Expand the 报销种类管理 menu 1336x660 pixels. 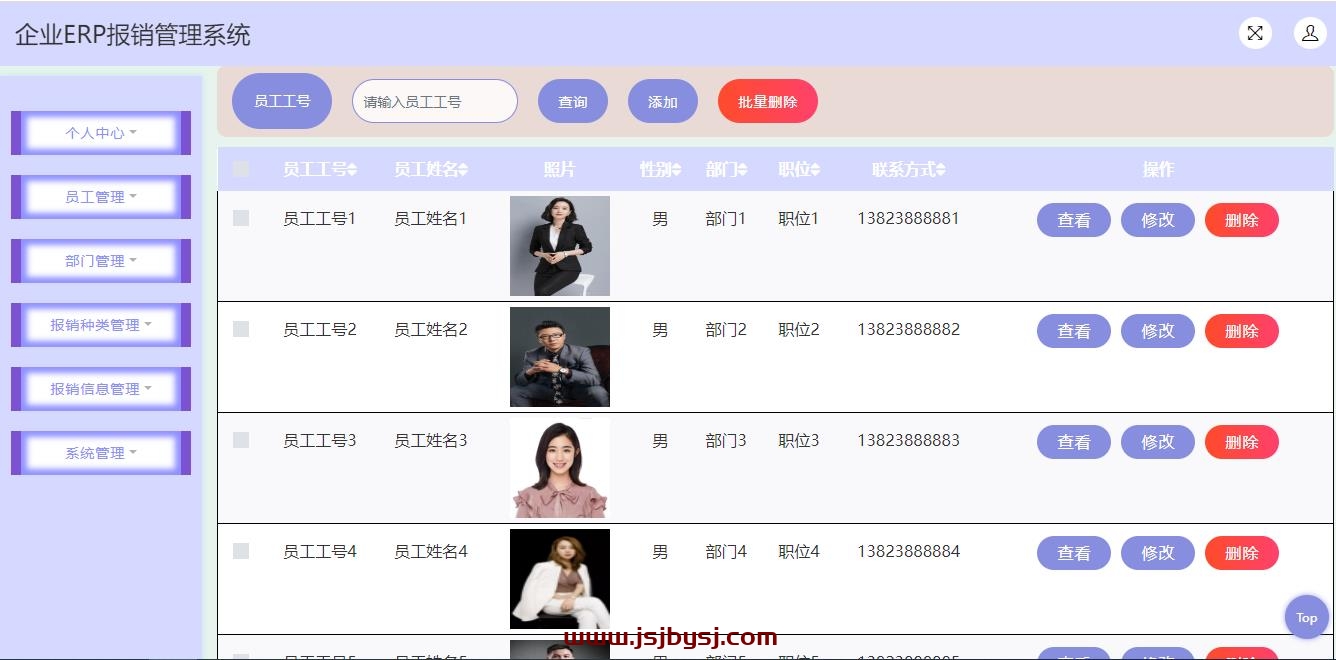pos(101,325)
